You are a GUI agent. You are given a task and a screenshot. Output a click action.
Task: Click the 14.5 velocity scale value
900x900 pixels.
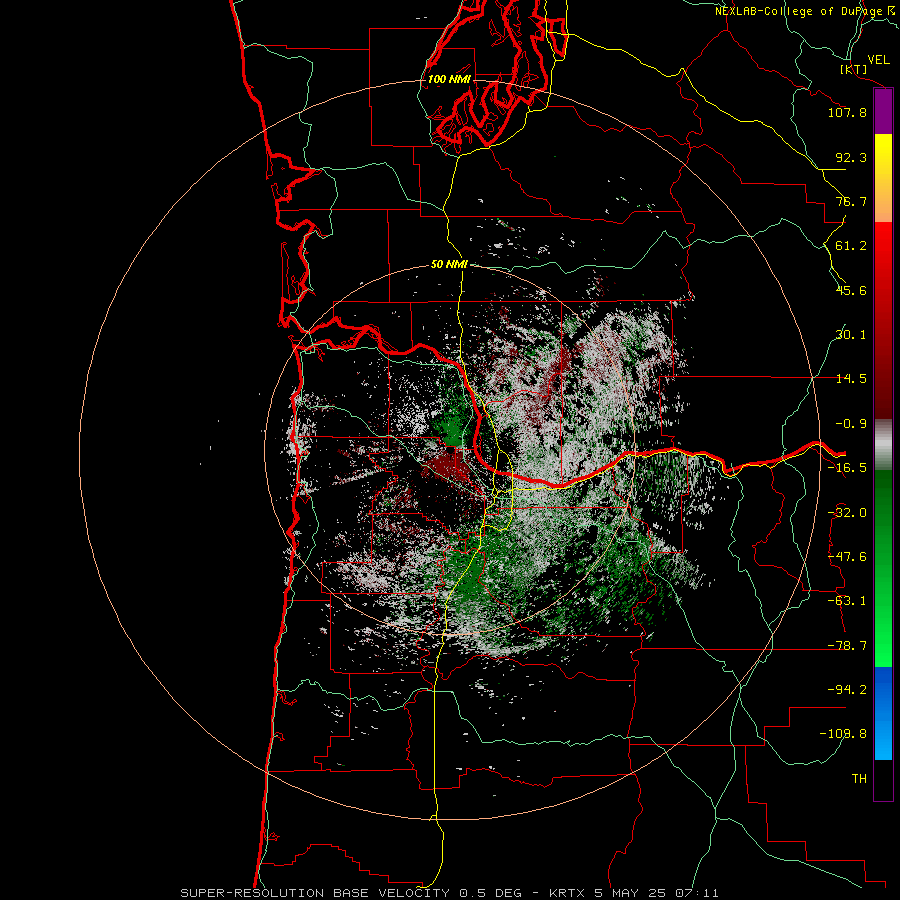(x=851, y=379)
